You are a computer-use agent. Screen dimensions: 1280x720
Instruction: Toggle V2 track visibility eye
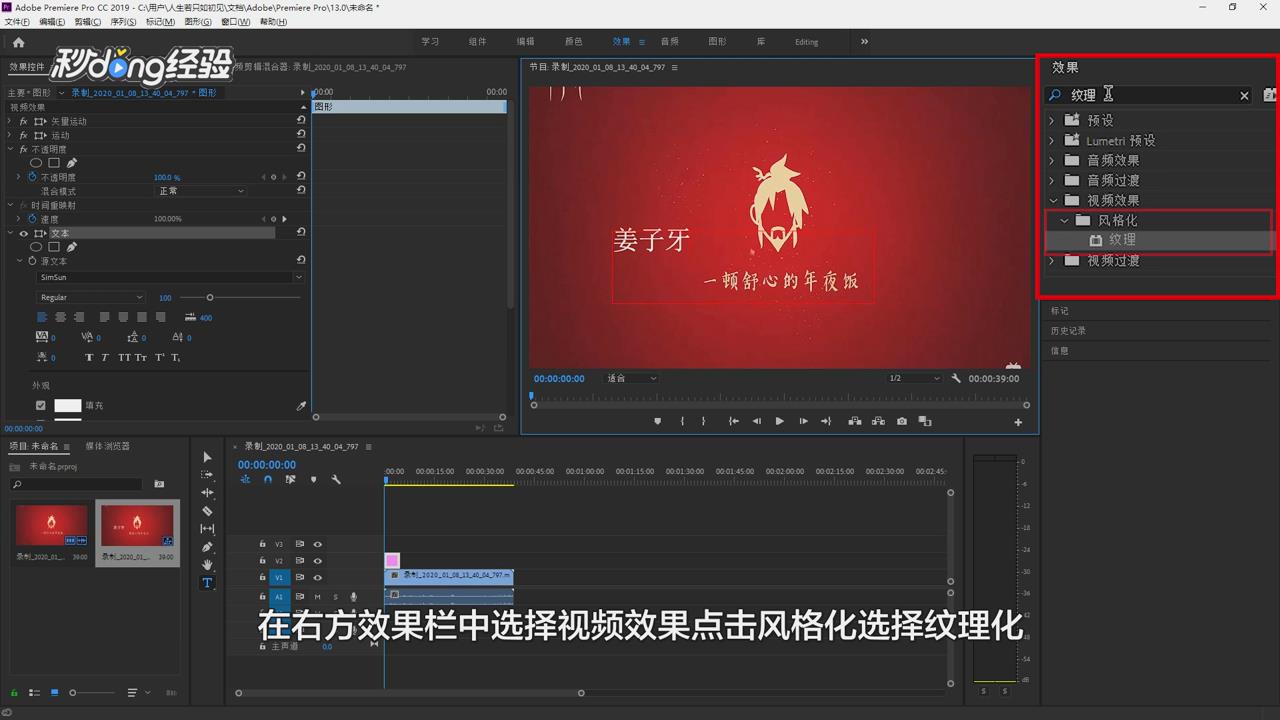point(317,561)
